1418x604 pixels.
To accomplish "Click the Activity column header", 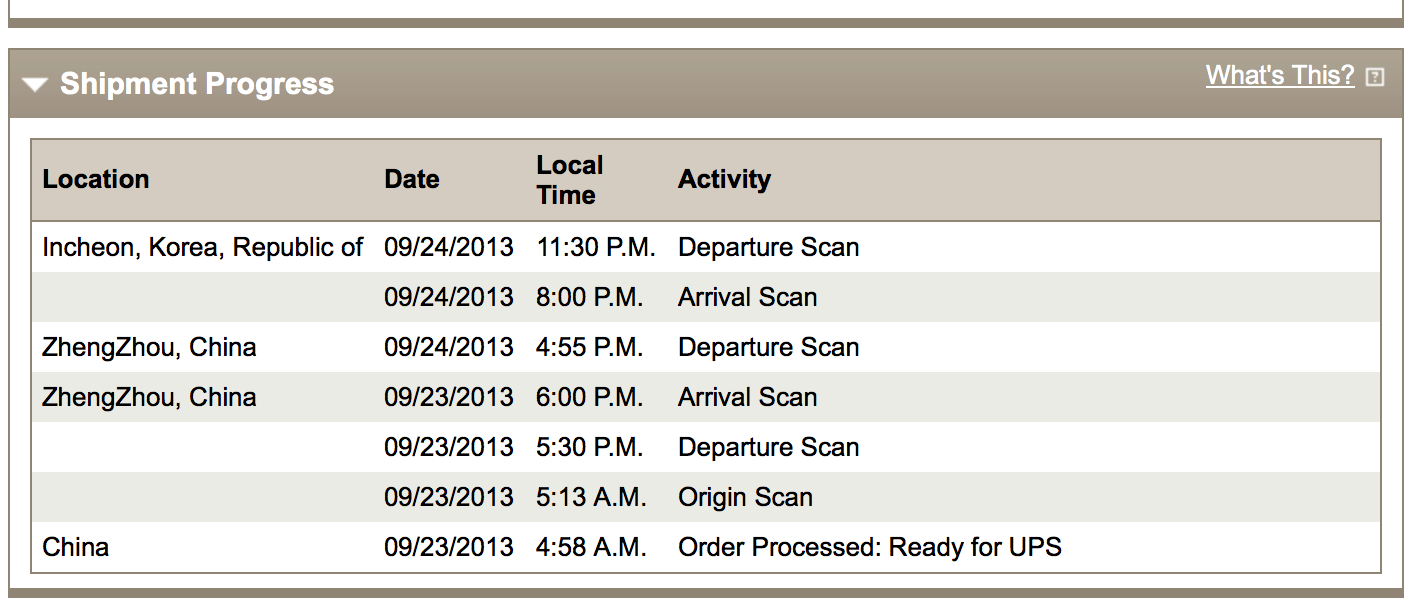I will click(x=724, y=179).
